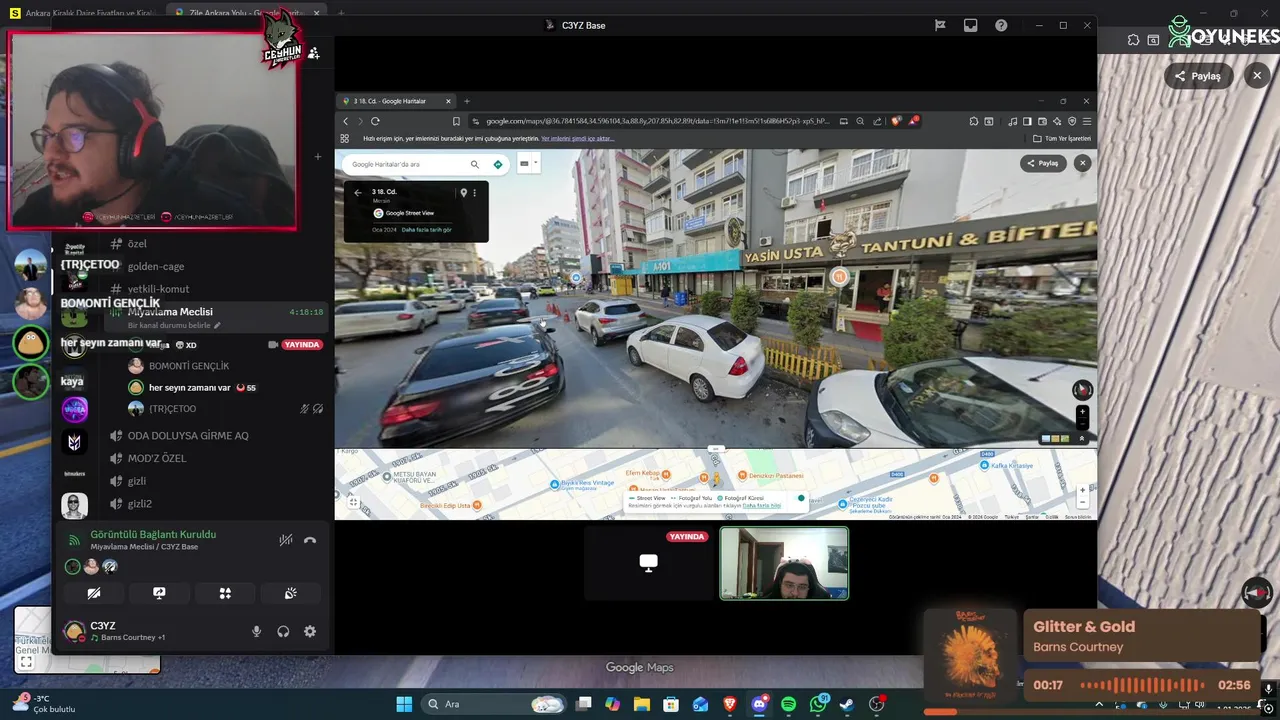Open Steam from the taskbar
This screenshot has width=1280, height=720.
[x=847, y=704]
